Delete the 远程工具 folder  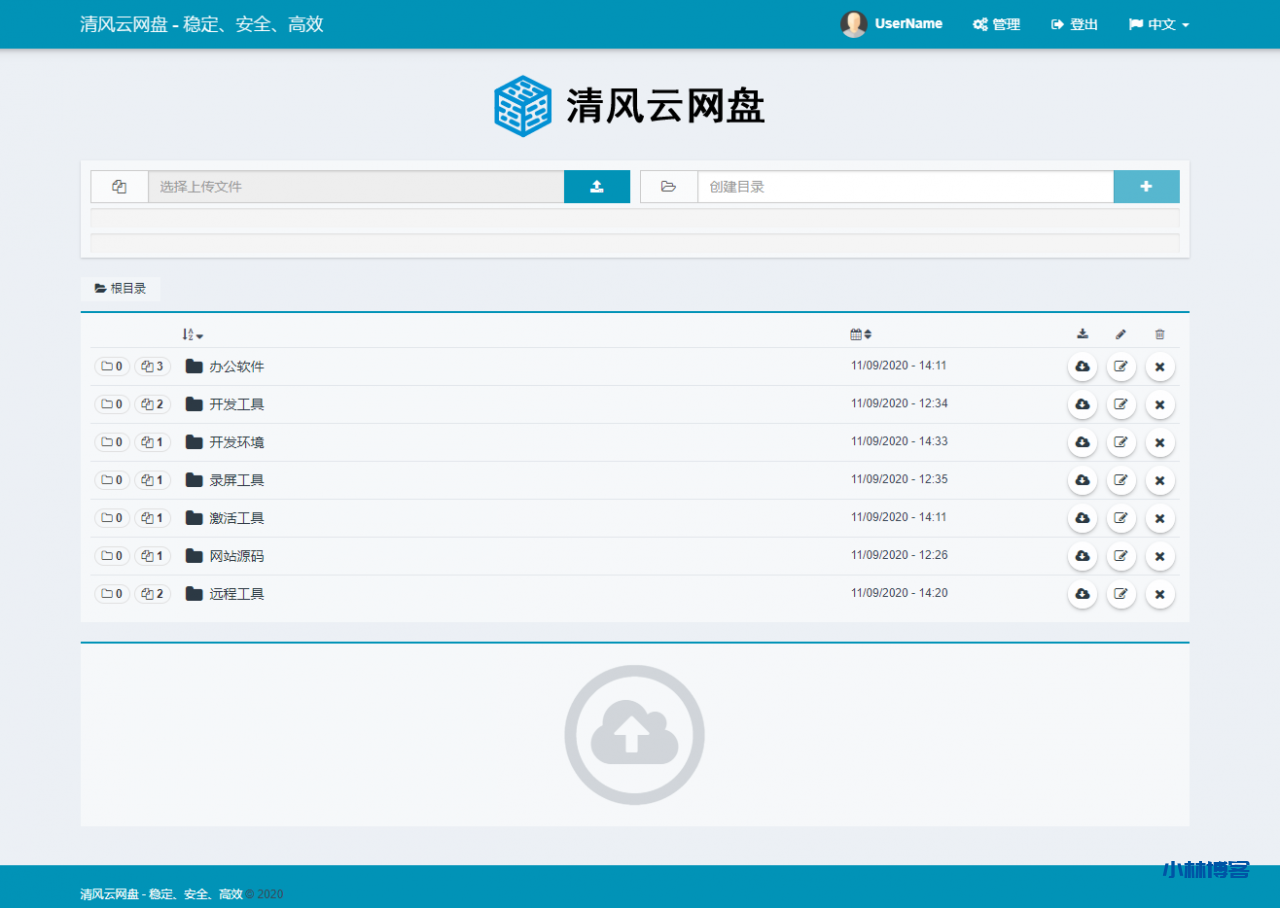pyautogui.click(x=1160, y=595)
